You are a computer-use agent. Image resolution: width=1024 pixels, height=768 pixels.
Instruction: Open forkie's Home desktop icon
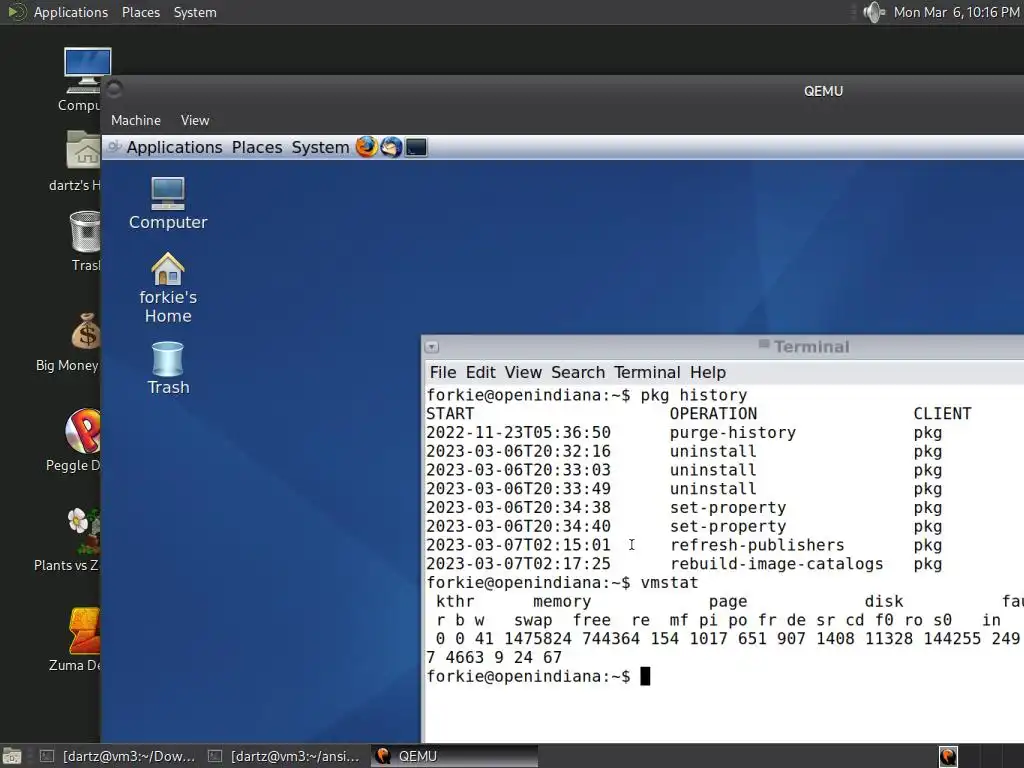tap(168, 288)
